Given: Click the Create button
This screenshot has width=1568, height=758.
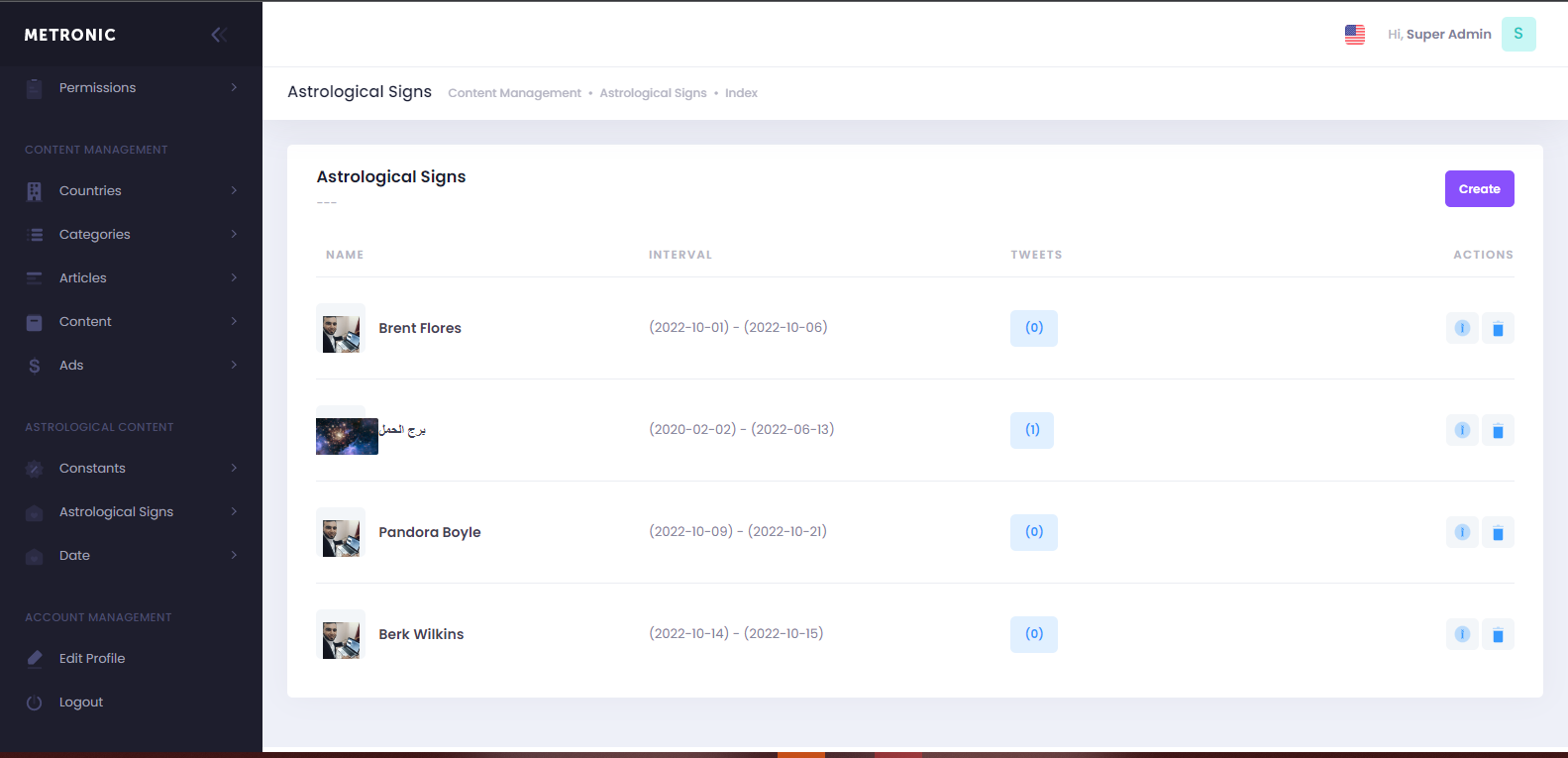Looking at the screenshot, I should click(x=1479, y=189).
